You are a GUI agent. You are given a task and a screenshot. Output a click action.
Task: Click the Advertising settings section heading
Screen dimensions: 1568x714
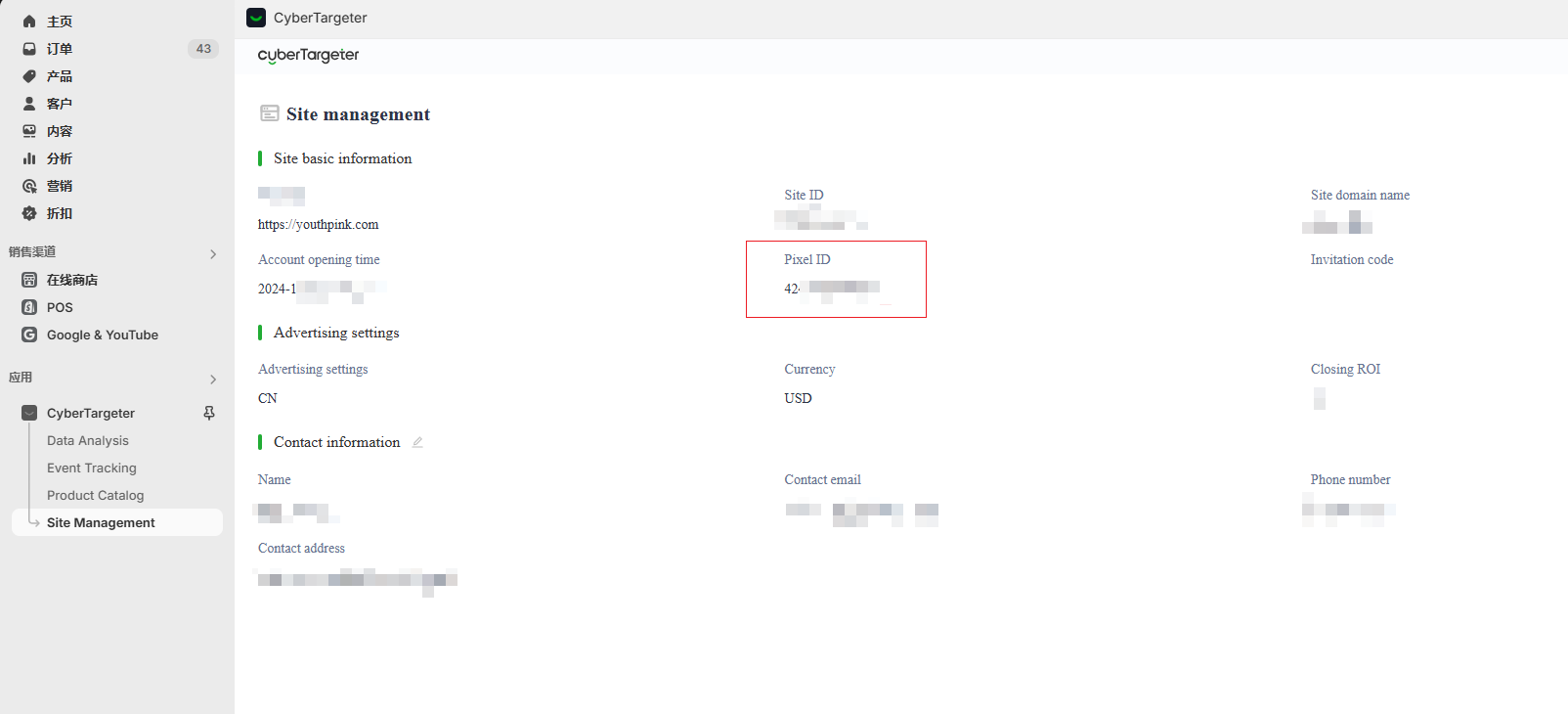336,333
